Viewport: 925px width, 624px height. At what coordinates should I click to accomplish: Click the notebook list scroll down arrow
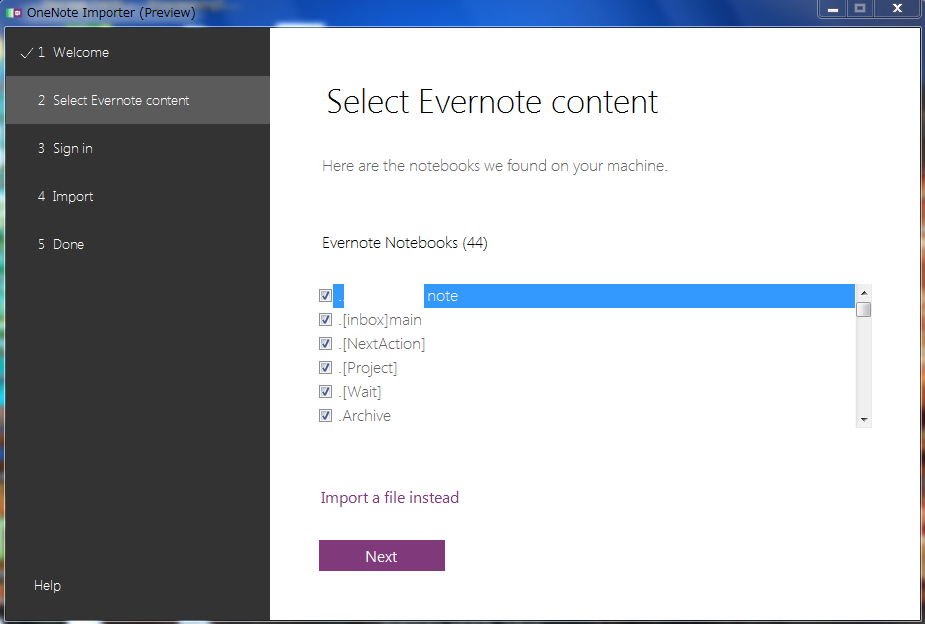[864, 419]
